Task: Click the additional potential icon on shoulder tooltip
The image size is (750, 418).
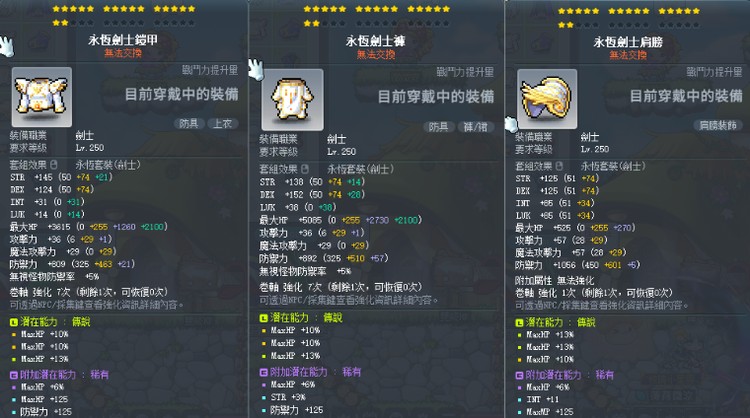Action: [519, 375]
